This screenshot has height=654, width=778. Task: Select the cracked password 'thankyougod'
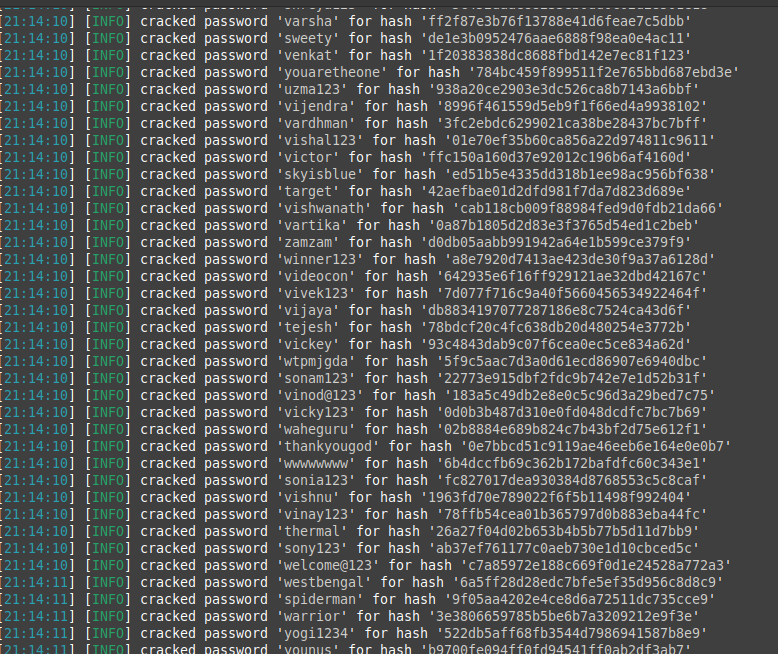coord(327,446)
